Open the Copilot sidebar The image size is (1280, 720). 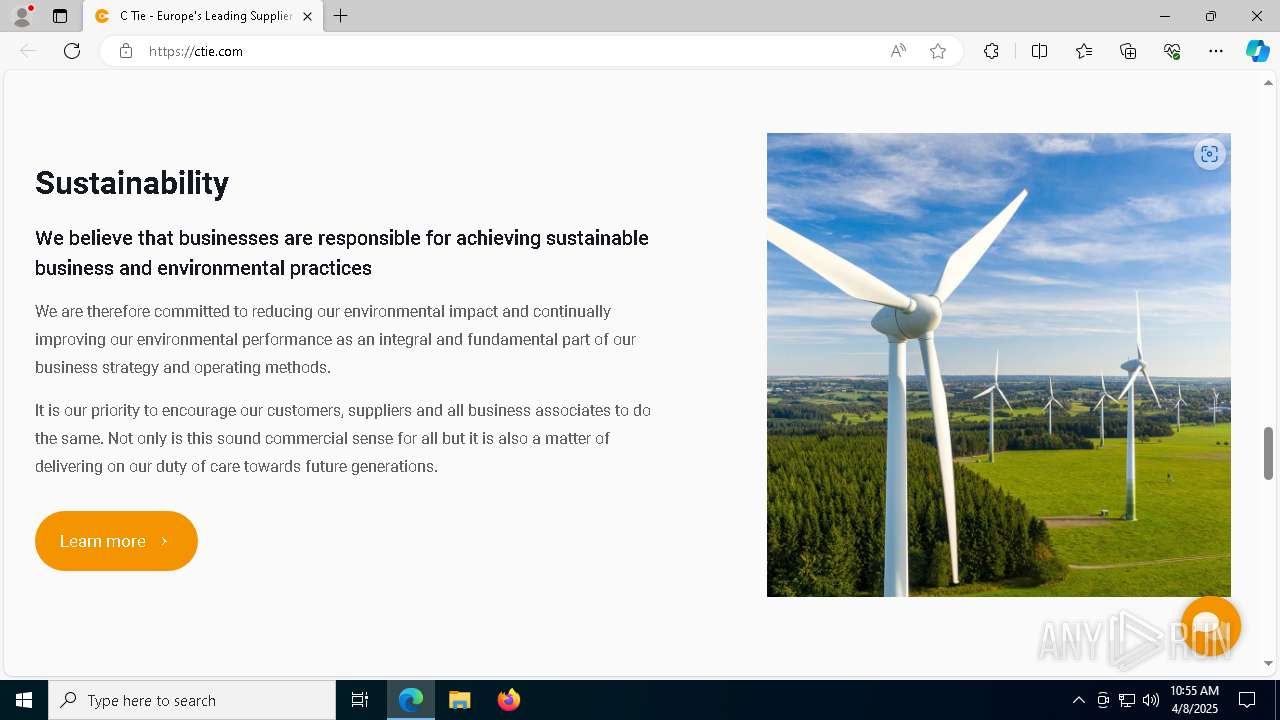click(1257, 51)
